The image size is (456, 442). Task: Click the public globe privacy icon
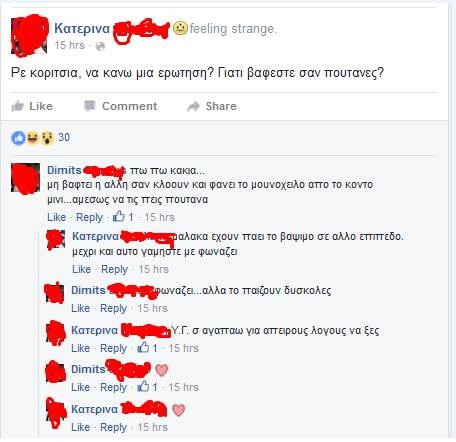click(100, 46)
